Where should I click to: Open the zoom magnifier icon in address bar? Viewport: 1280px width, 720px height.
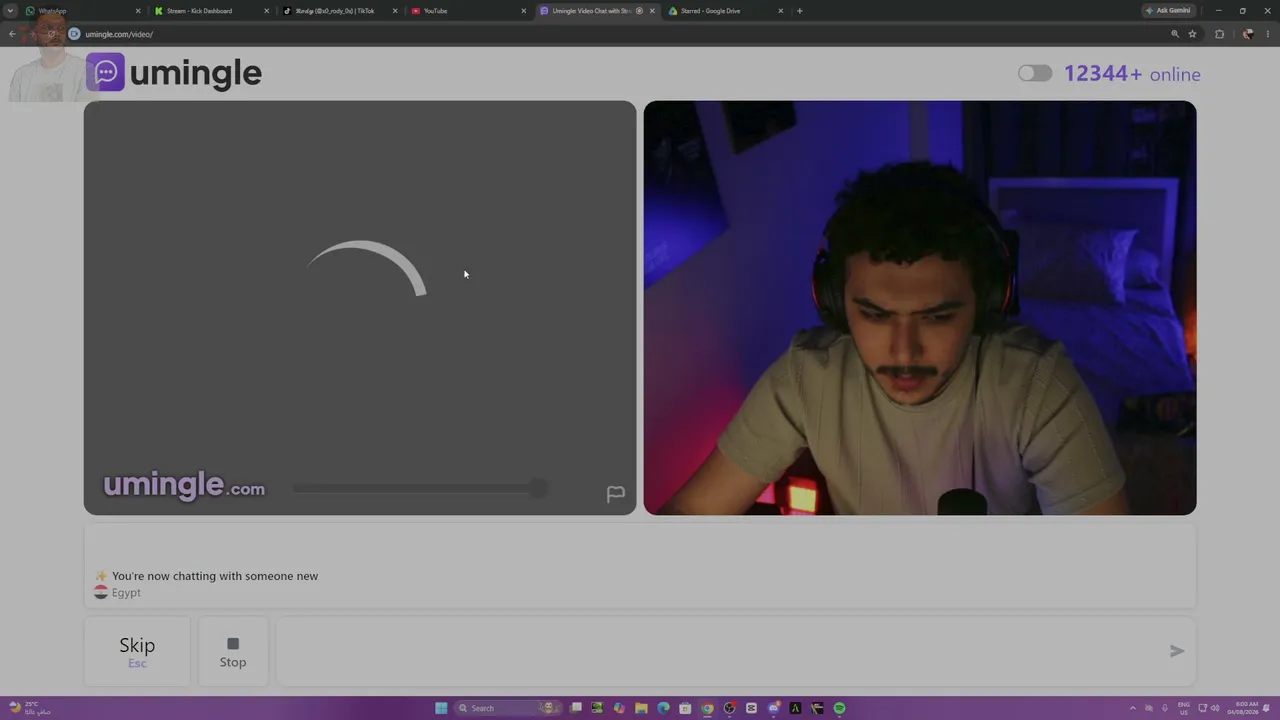[1175, 34]
